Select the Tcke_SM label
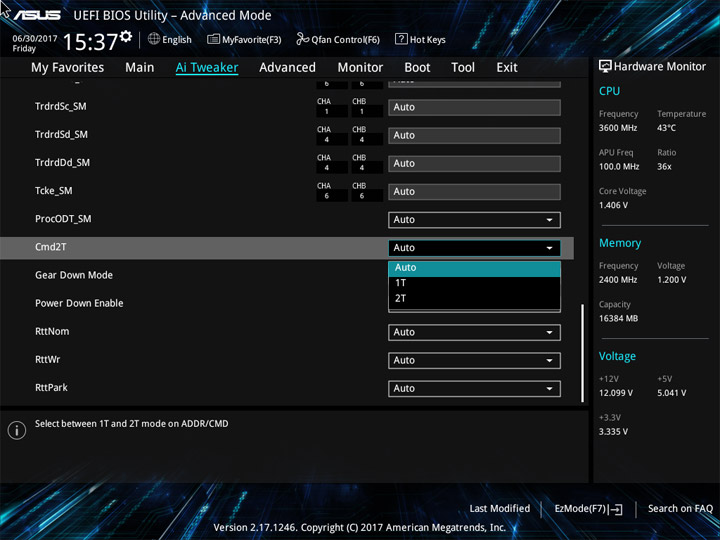720x540 pixels. point(54,191)
